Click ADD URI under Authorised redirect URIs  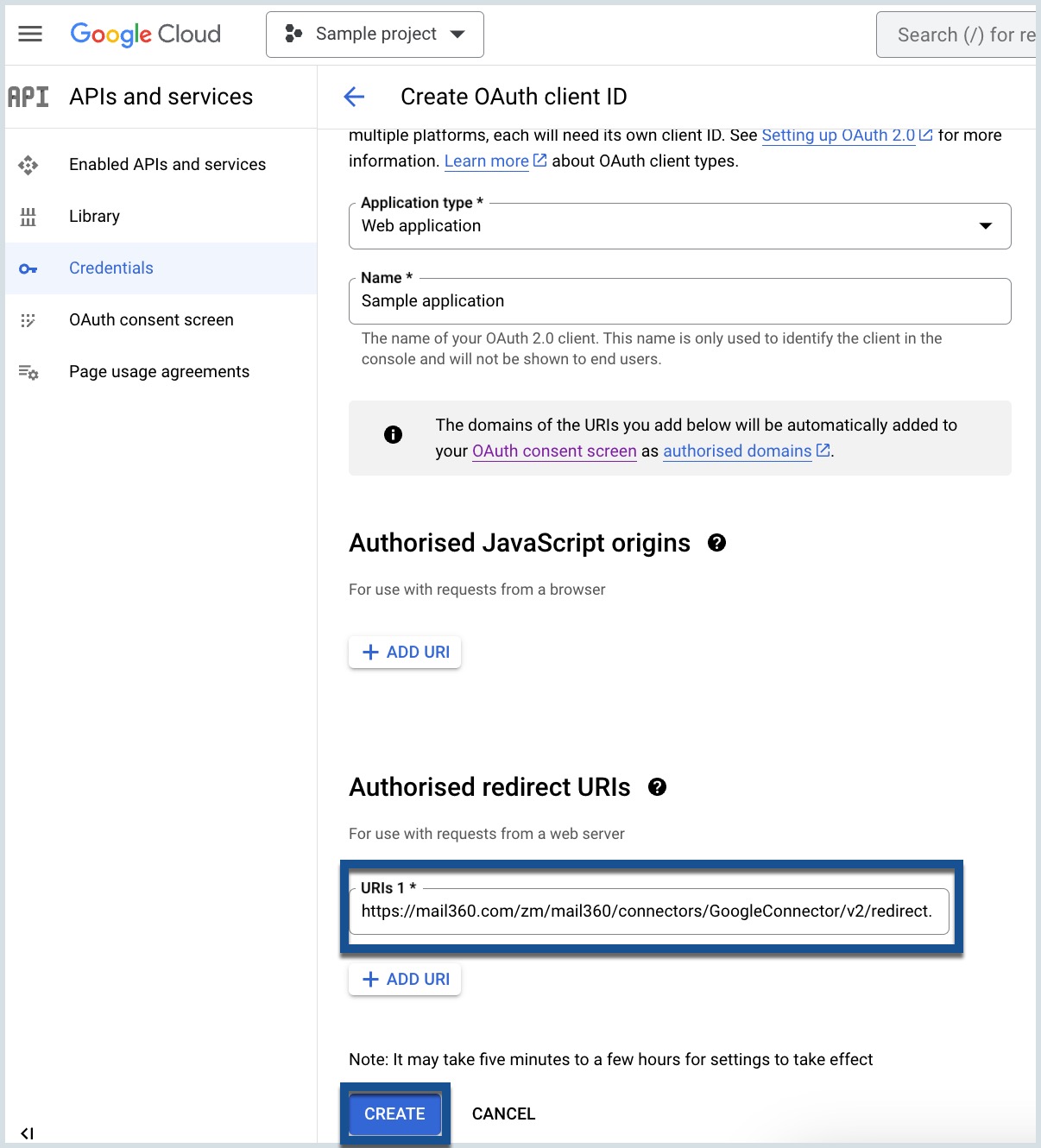tap(404, 979)
